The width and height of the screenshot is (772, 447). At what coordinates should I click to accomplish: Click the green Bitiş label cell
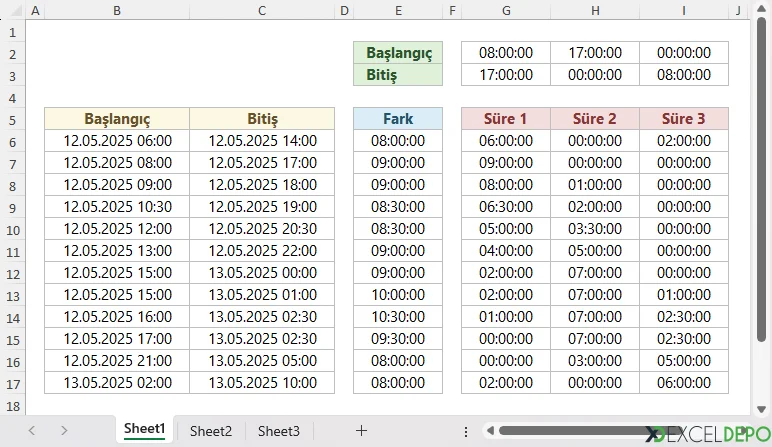(x=398, y=75)
